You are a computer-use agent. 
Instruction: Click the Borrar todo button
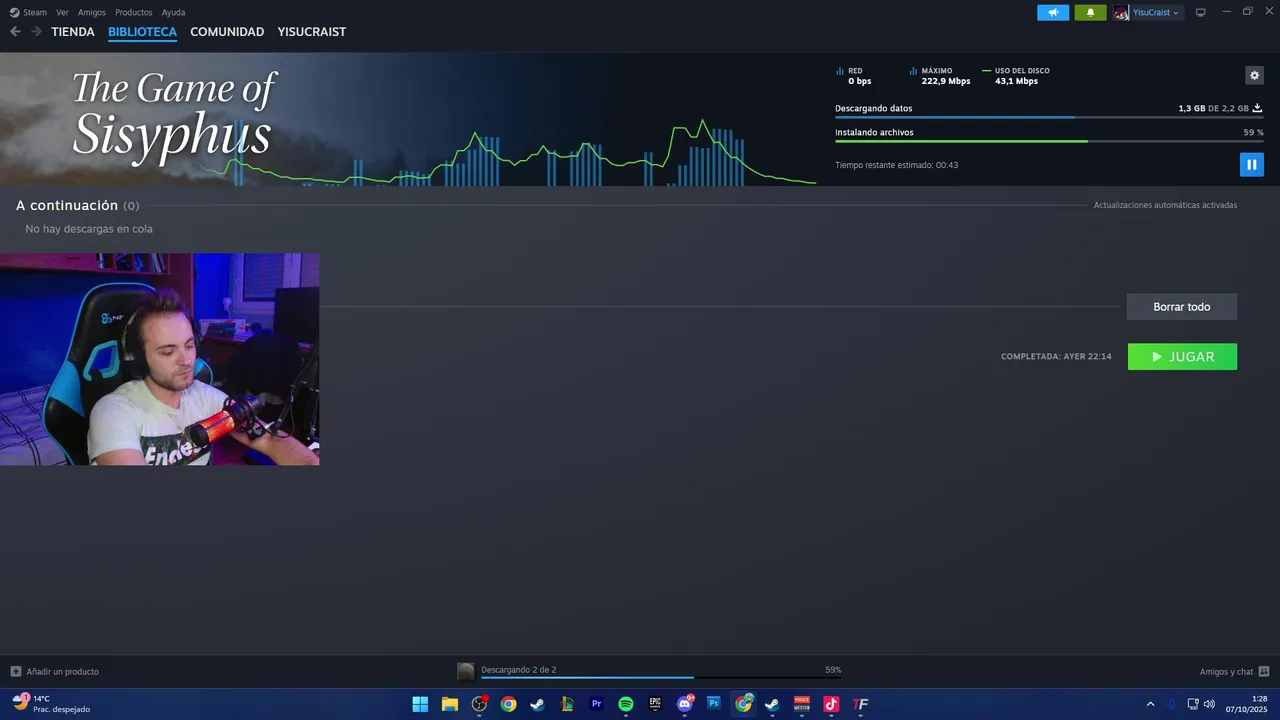[1181, 307]
